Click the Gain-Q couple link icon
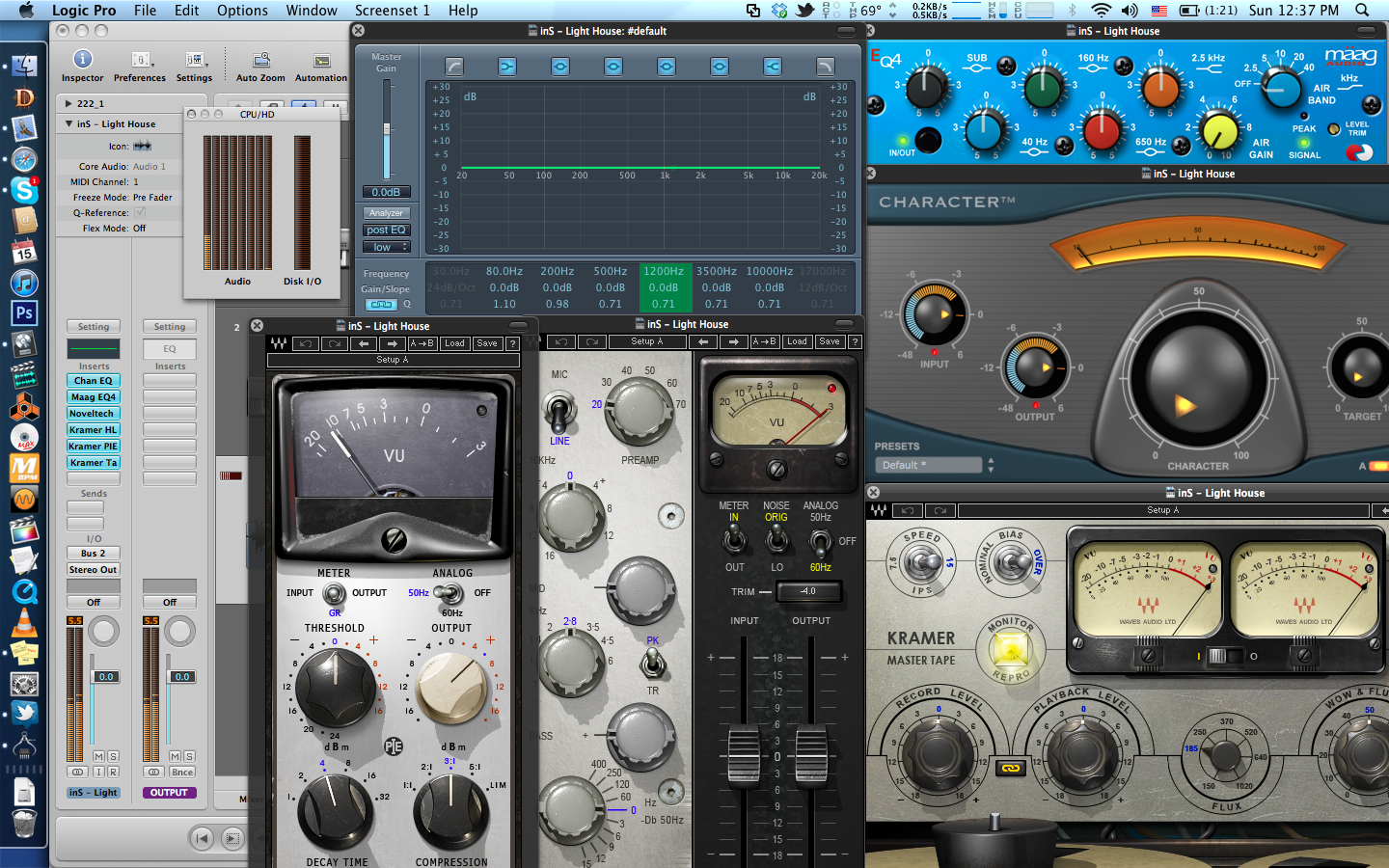 click(x=383, y=305)
